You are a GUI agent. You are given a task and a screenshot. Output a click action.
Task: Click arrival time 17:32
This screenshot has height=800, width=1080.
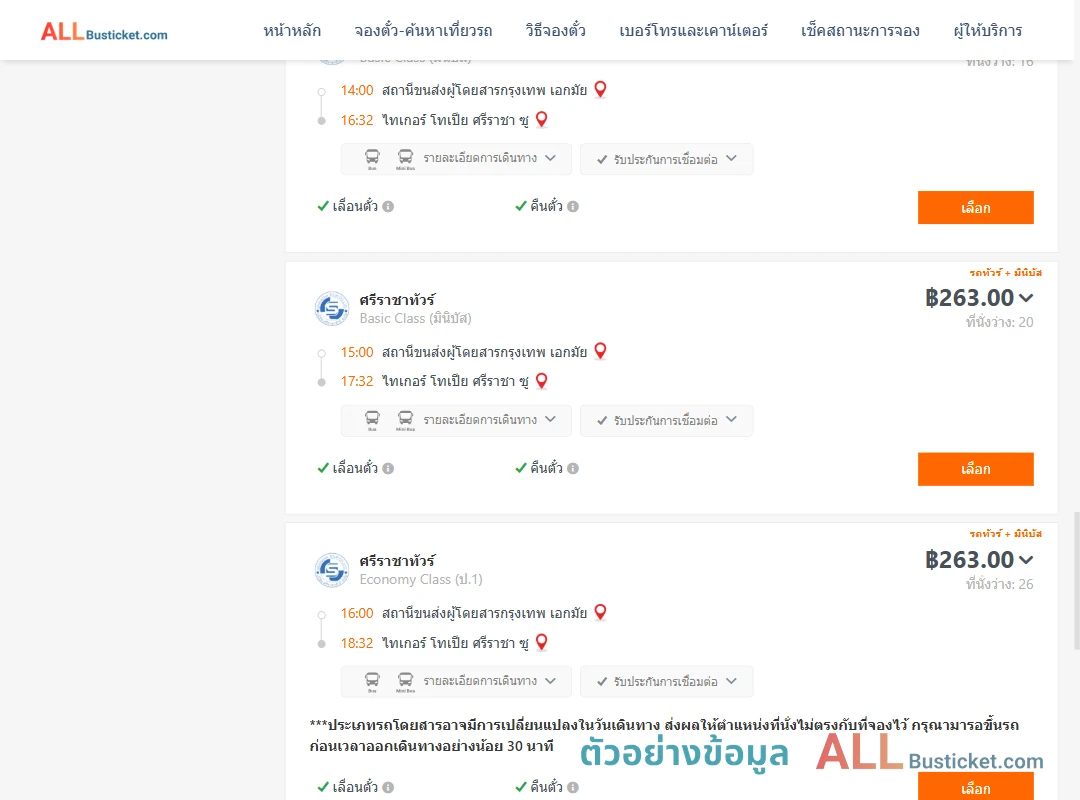(x=357, y=381)
